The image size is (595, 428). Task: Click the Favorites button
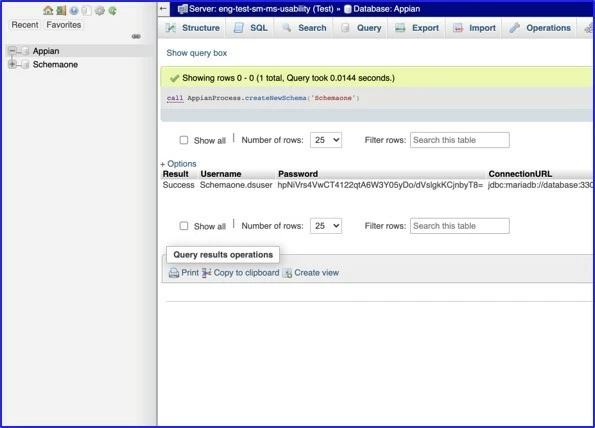coord(64,25)
